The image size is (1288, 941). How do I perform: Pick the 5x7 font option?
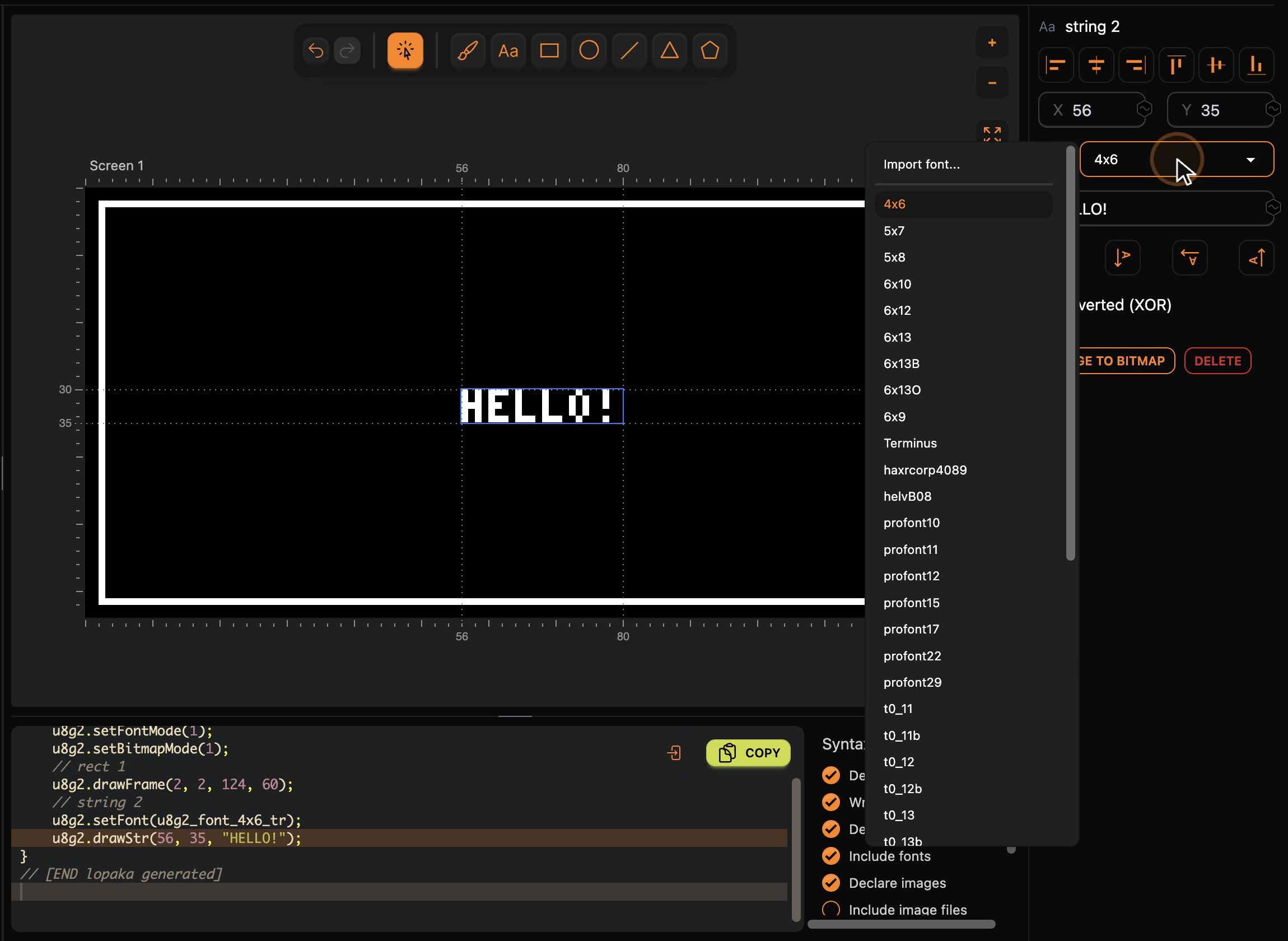click(x=963, y=231)
